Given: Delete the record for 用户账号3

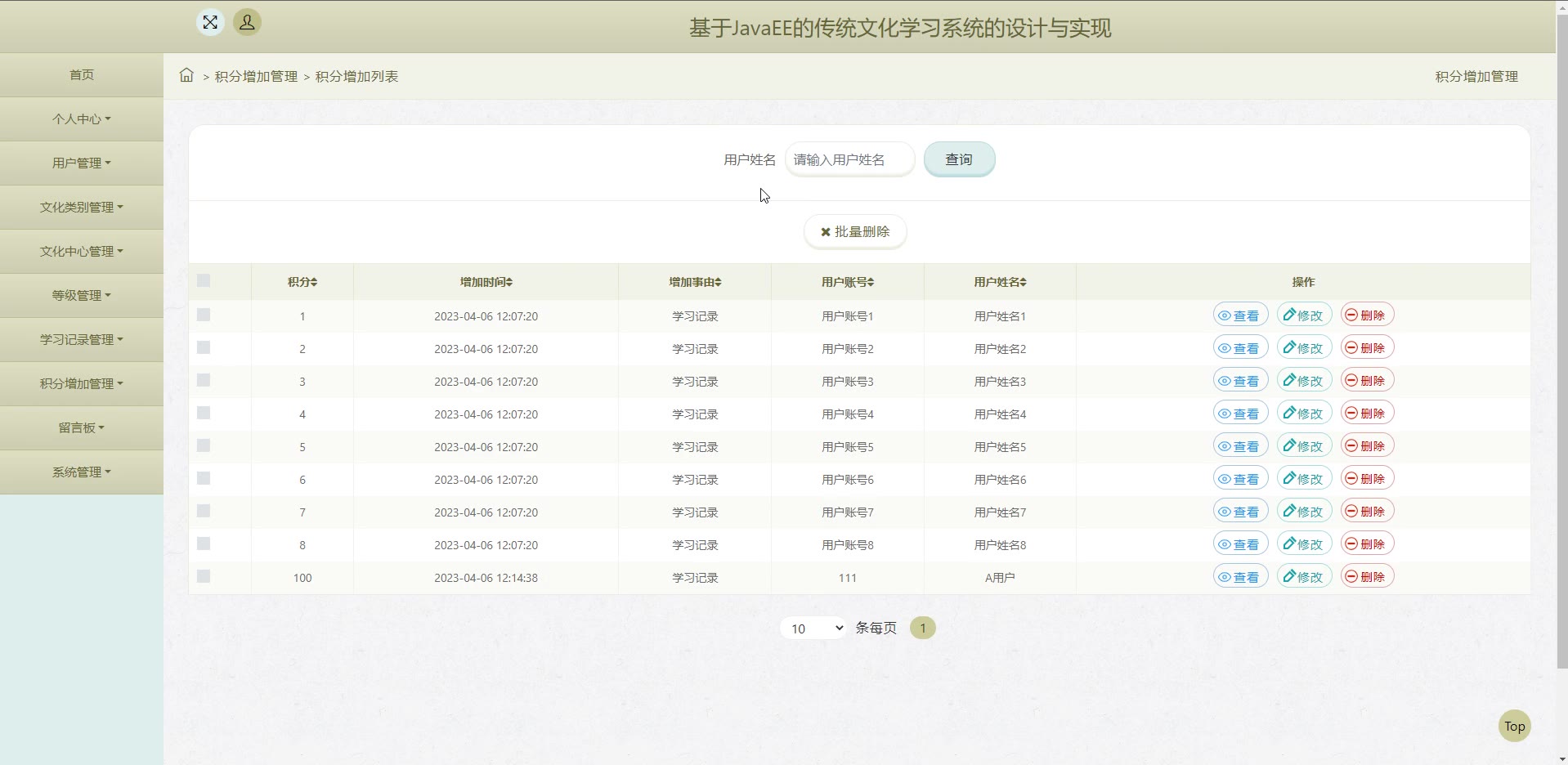Looking at the screenshot, I should pyautogui.click(x=1367, y=380).
